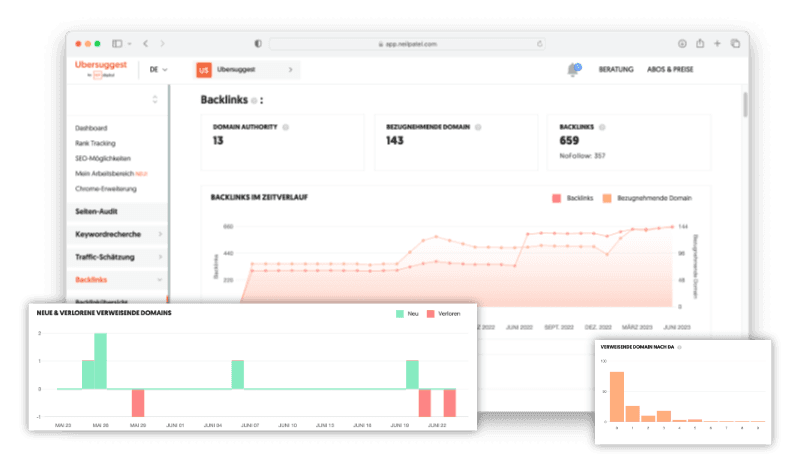The height and width of the screenshot is (461, 800).
Task: Click the referring domains value 143
Action: point(394,141)
